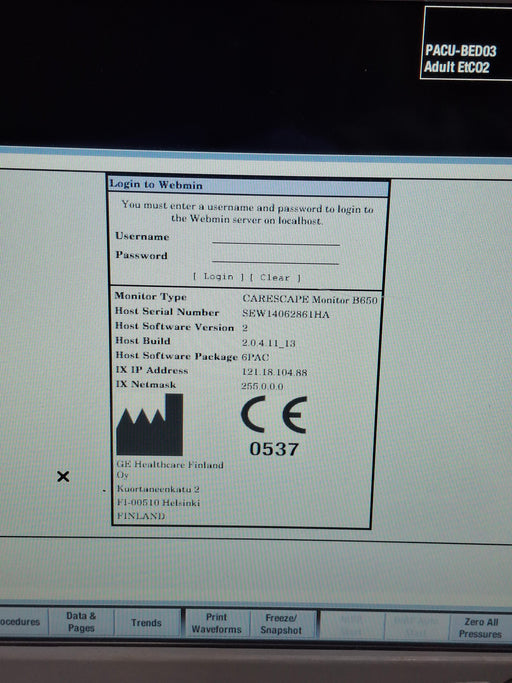Tap Zero All Pressures button

480,628
